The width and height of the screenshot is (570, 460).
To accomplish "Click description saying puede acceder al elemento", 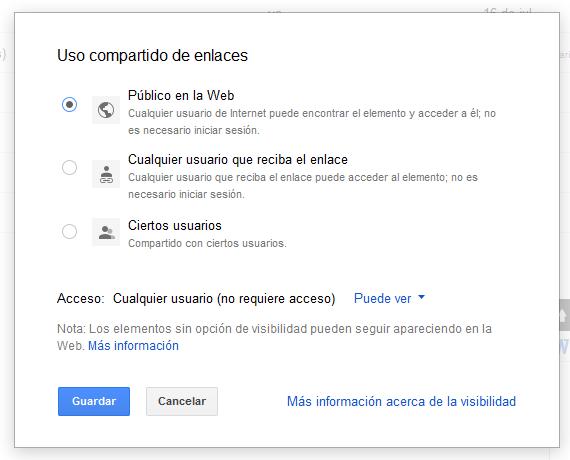I will coord(303,185).
